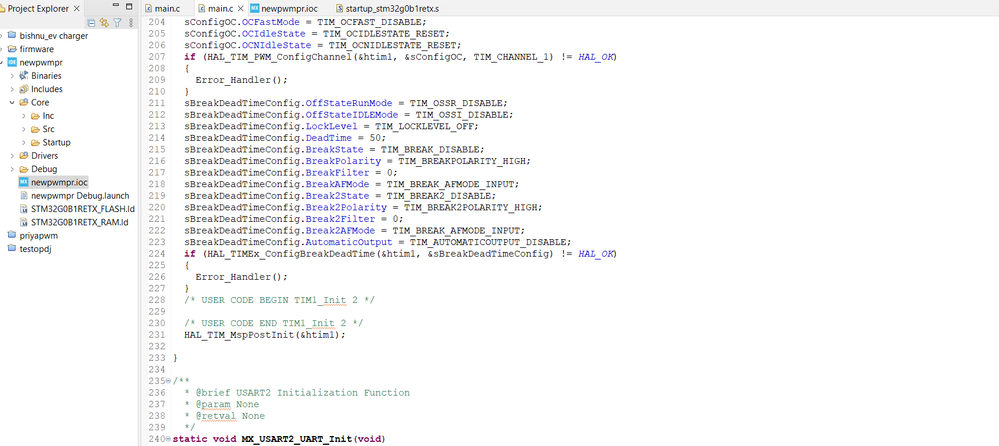Select the Src folder
This screenshot has height=446, width=999.
tap(48, 129)
